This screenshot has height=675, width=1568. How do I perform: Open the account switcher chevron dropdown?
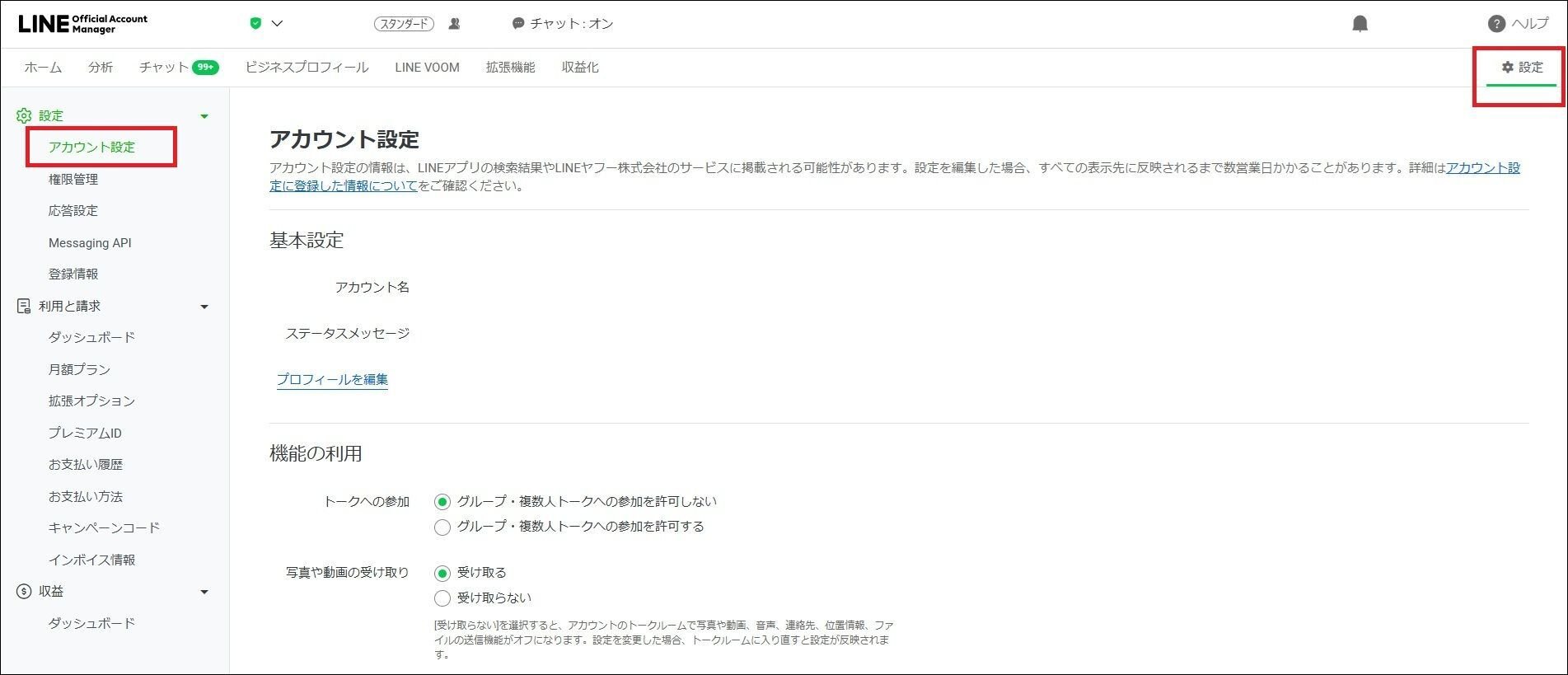pos(277,23)
